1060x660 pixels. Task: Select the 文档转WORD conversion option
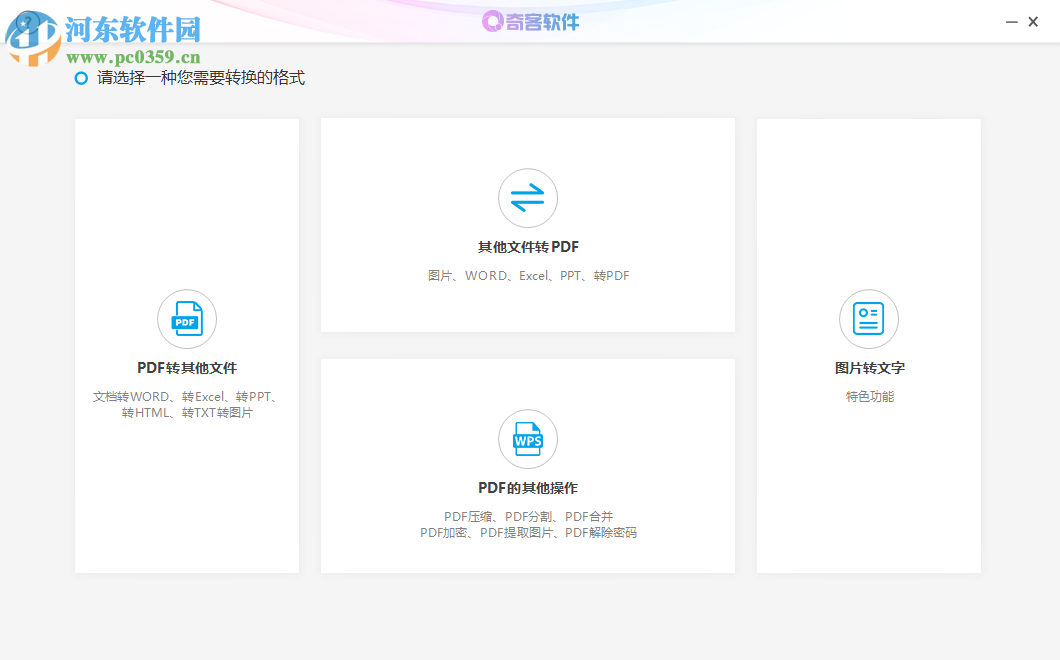pos(127,396)
